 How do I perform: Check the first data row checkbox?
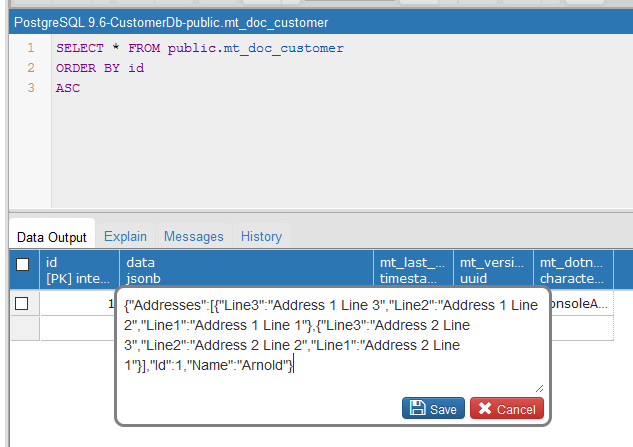pos(22,303)
